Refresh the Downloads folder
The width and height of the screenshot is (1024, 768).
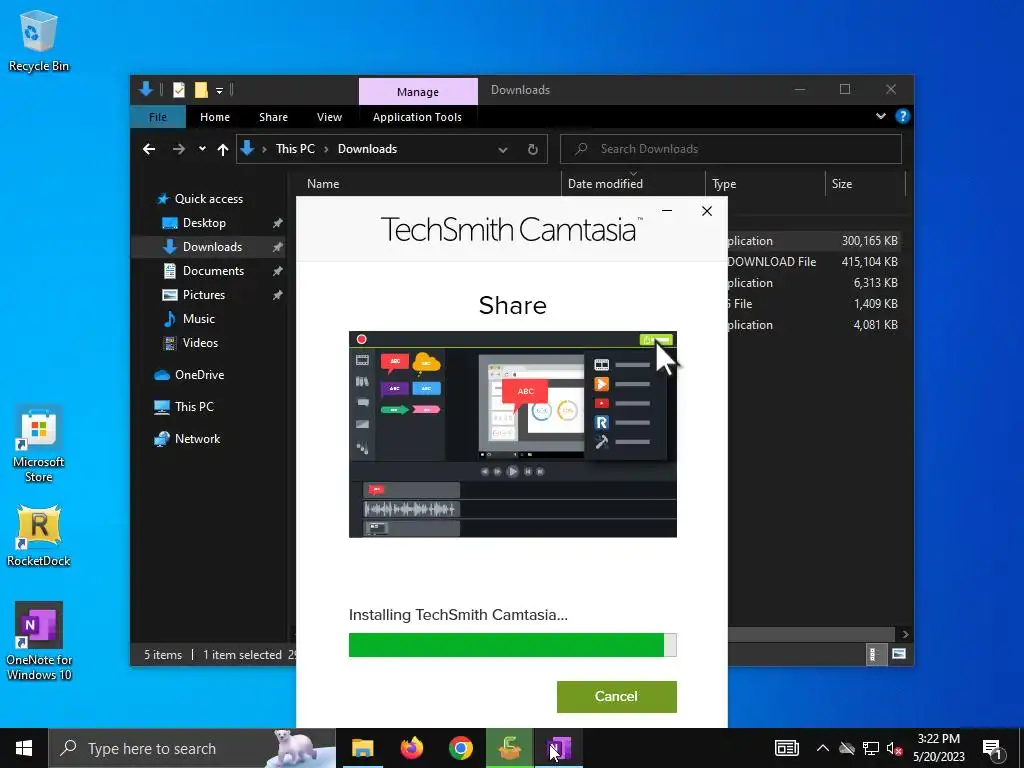click(x=532, y=150)
